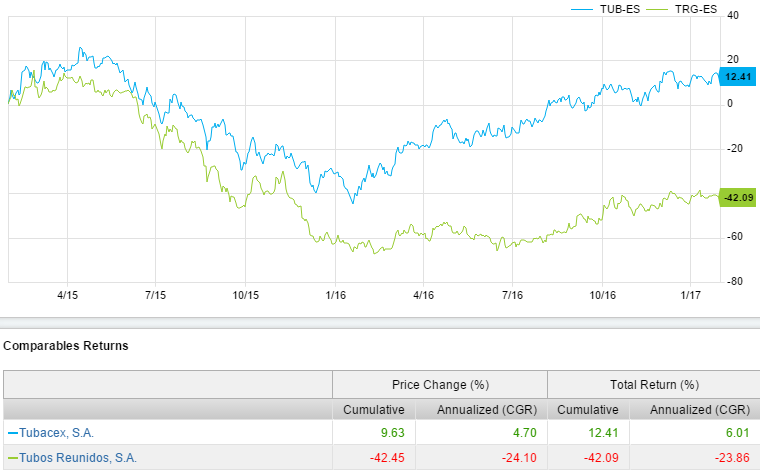Click the 10/16 date label on x-axis
Image resolution: width=760 pixels, height=471 pixels.
click(602, 295)
